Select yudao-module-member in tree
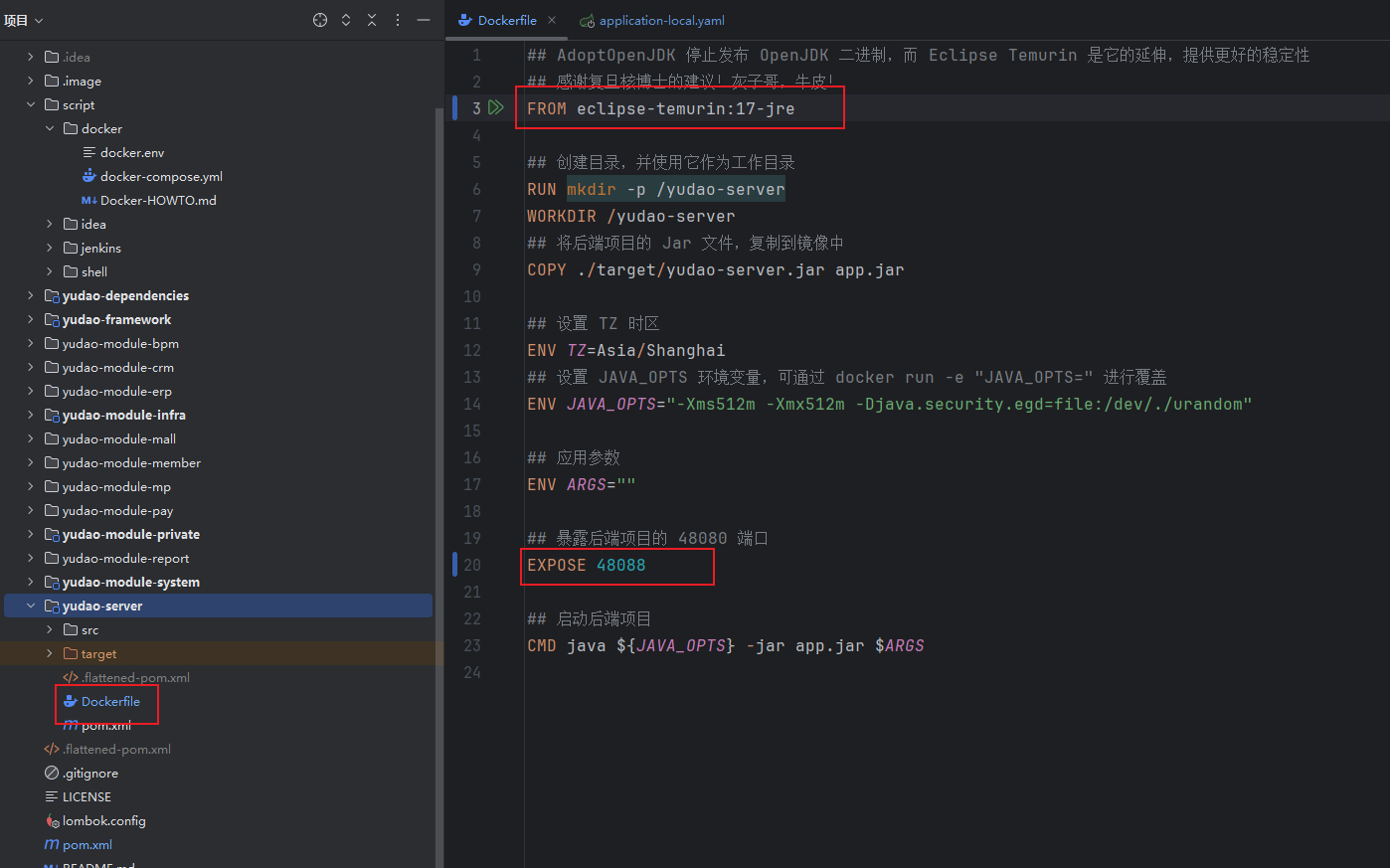The width and height of the screenshot is (1390, 868). click(131, 462)
